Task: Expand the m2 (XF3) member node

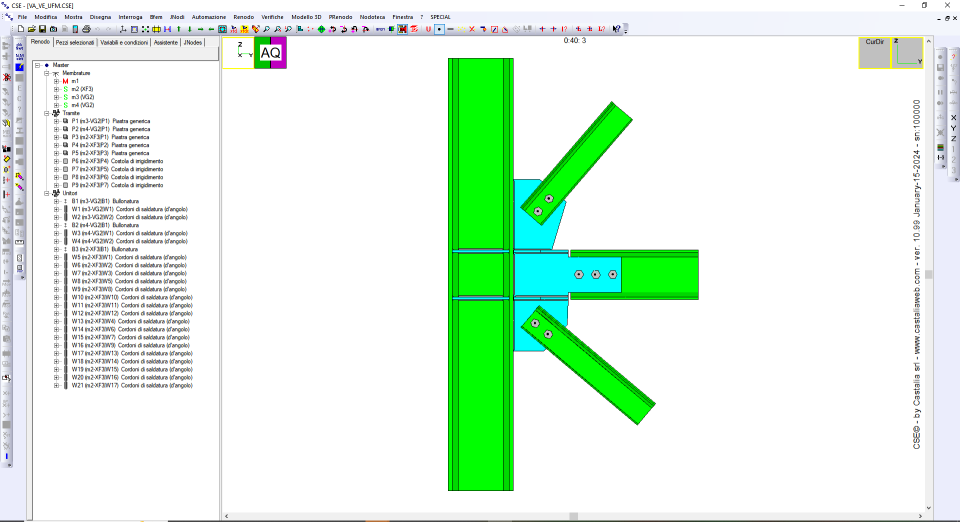Action: tap(56, 89)
